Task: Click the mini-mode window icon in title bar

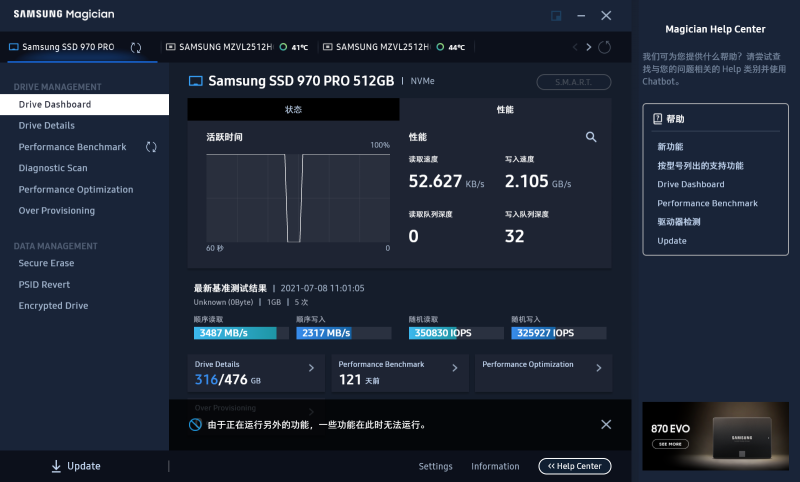Action: pyautogui.click(x=556, y=16)
